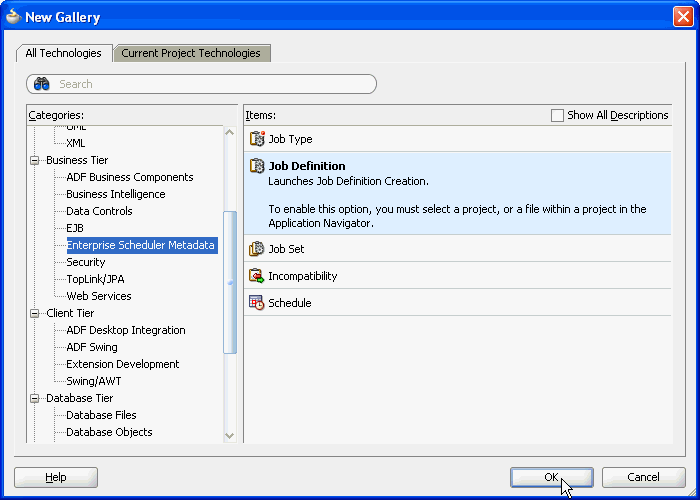700x500 pixels.
Task: Click the binoculars search icon
Action: point(42,83)
